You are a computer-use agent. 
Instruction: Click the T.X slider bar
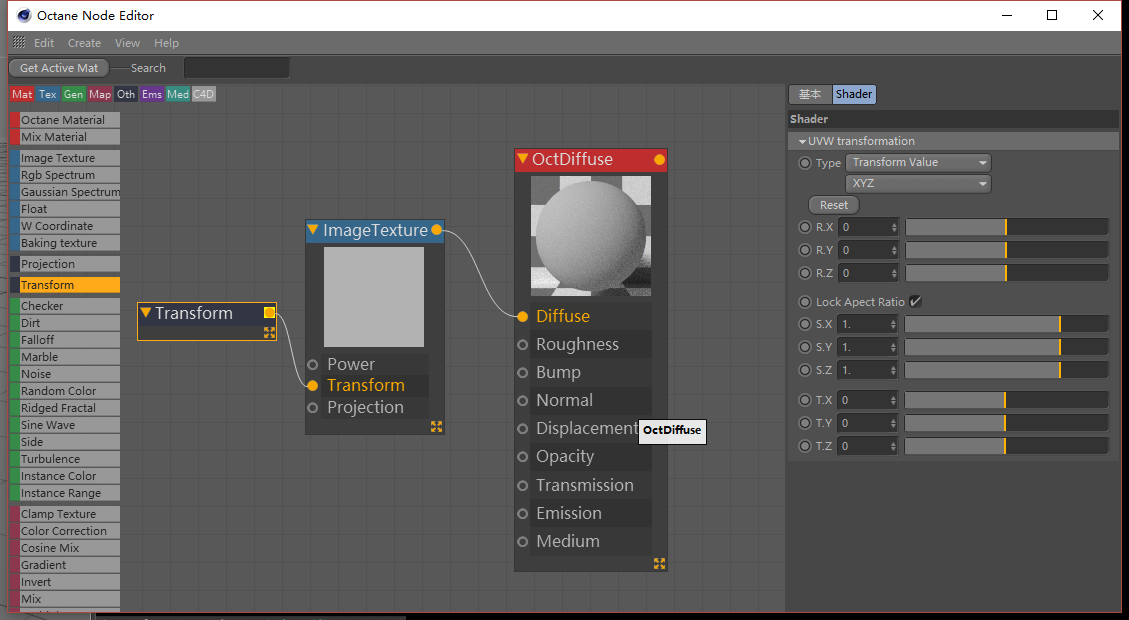coord(1006,400)
